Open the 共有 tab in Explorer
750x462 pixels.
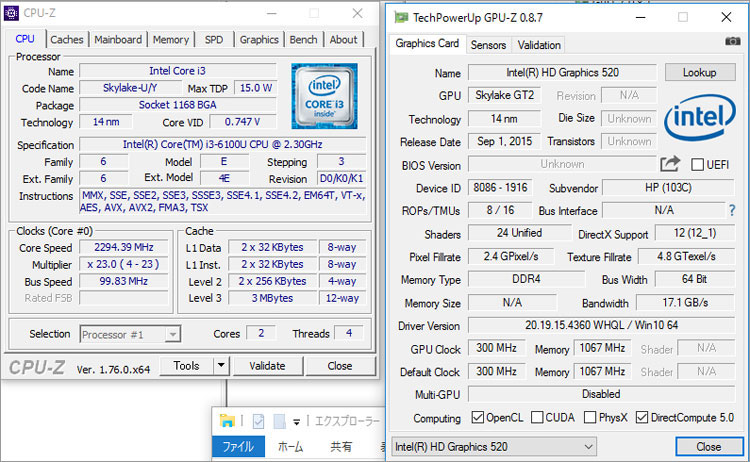(x=341, y=446)
